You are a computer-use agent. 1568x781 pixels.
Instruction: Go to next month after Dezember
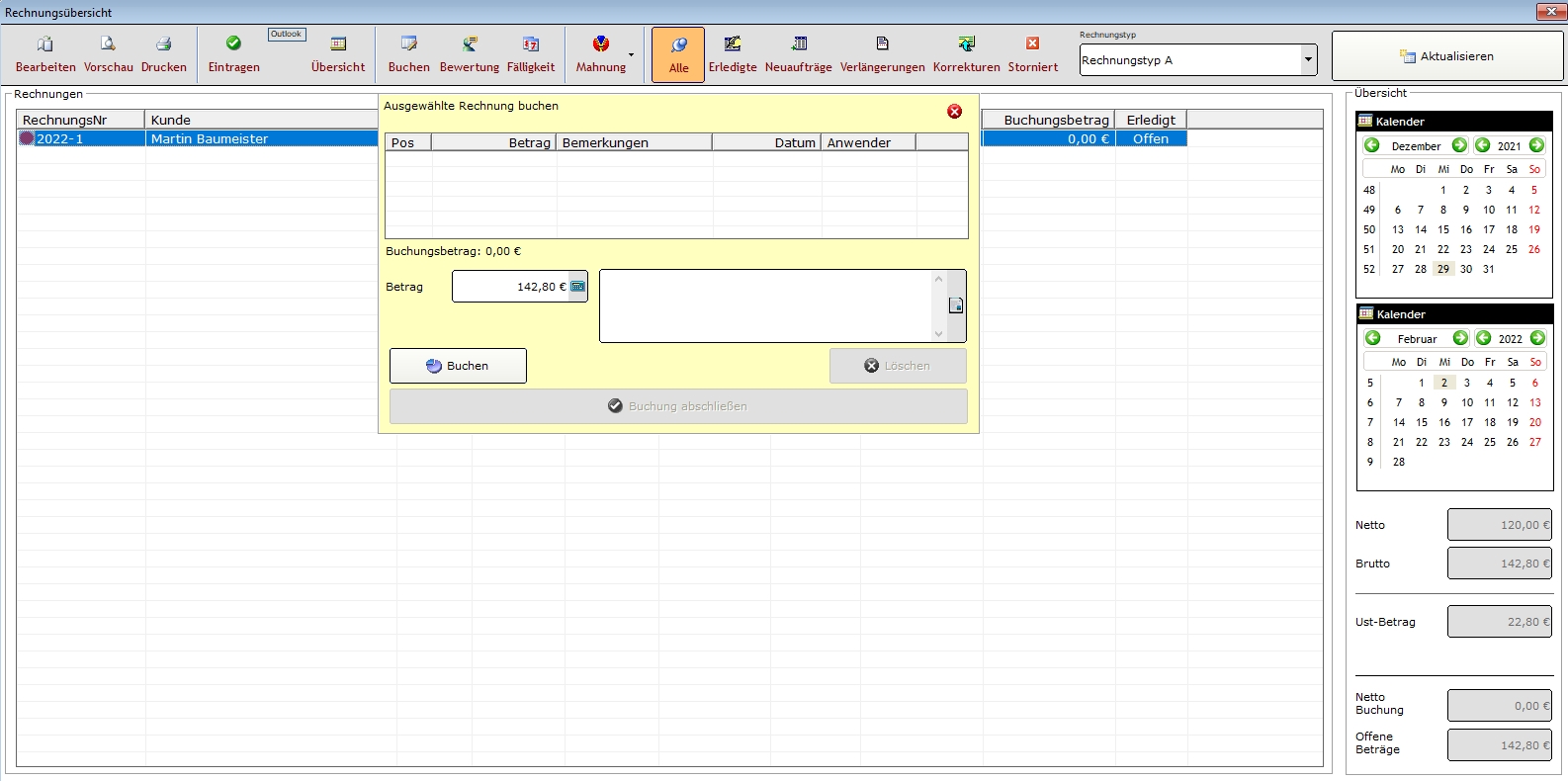click(x=1459, y=145)
